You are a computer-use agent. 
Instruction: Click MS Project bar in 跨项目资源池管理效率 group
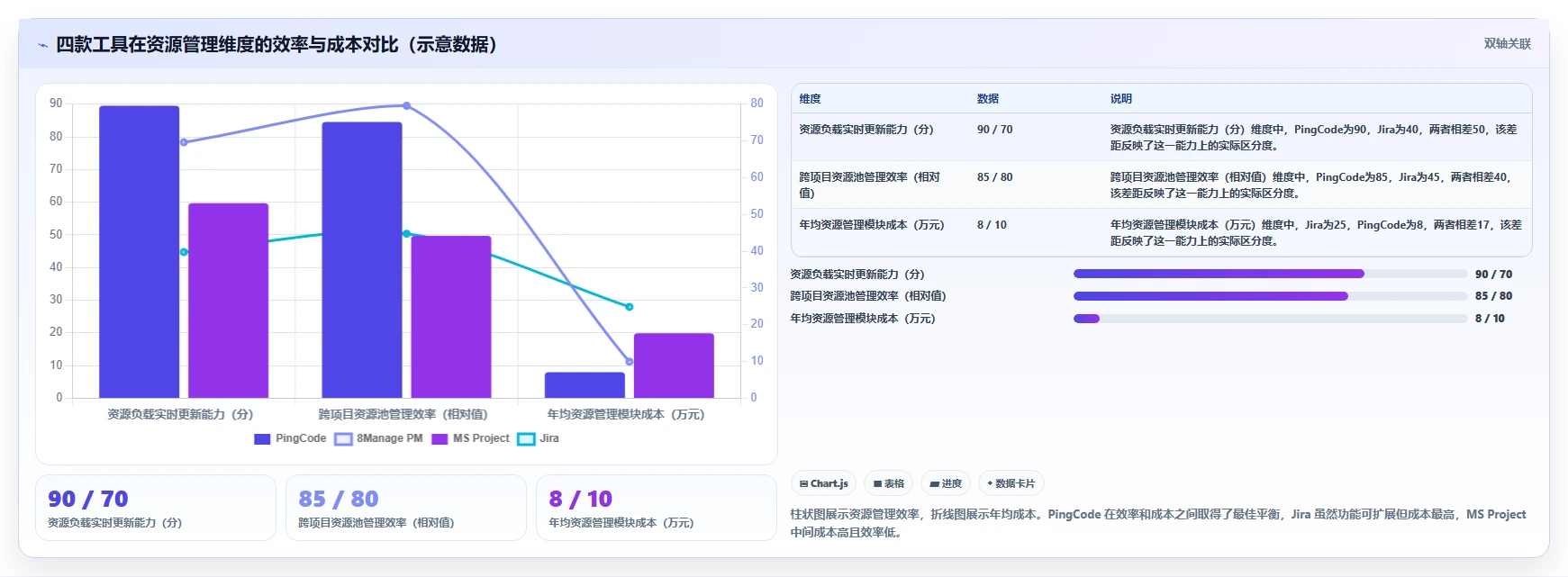pyautogui.click(x=451, y=317)
